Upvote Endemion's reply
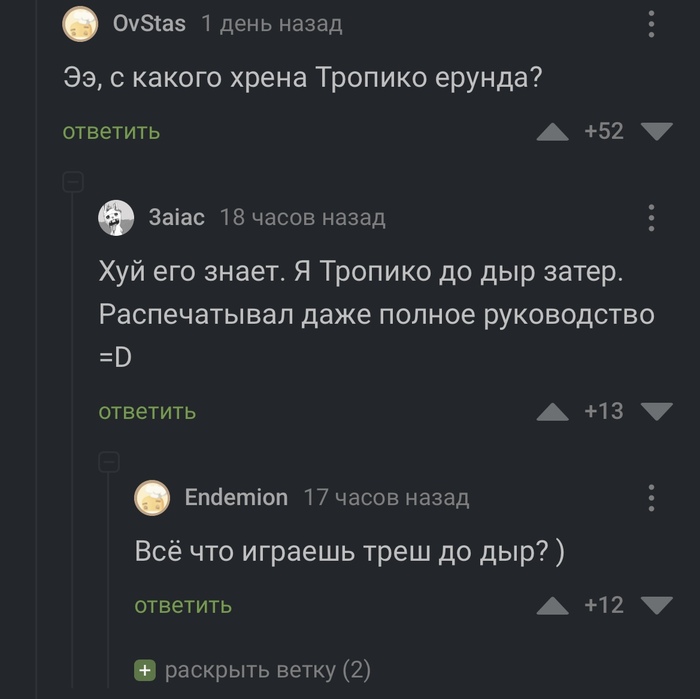Screen dimensions: 700x699 pyautogui.click(x=552, y=605)
